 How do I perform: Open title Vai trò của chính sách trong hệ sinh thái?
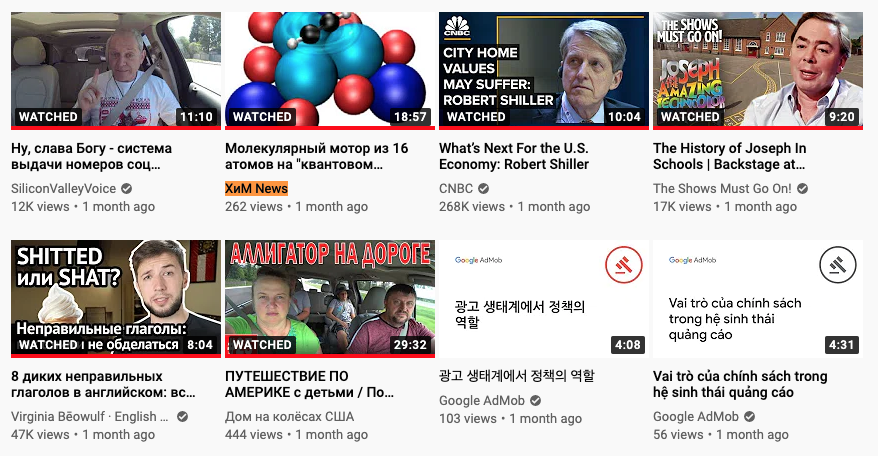click(740, 384)
